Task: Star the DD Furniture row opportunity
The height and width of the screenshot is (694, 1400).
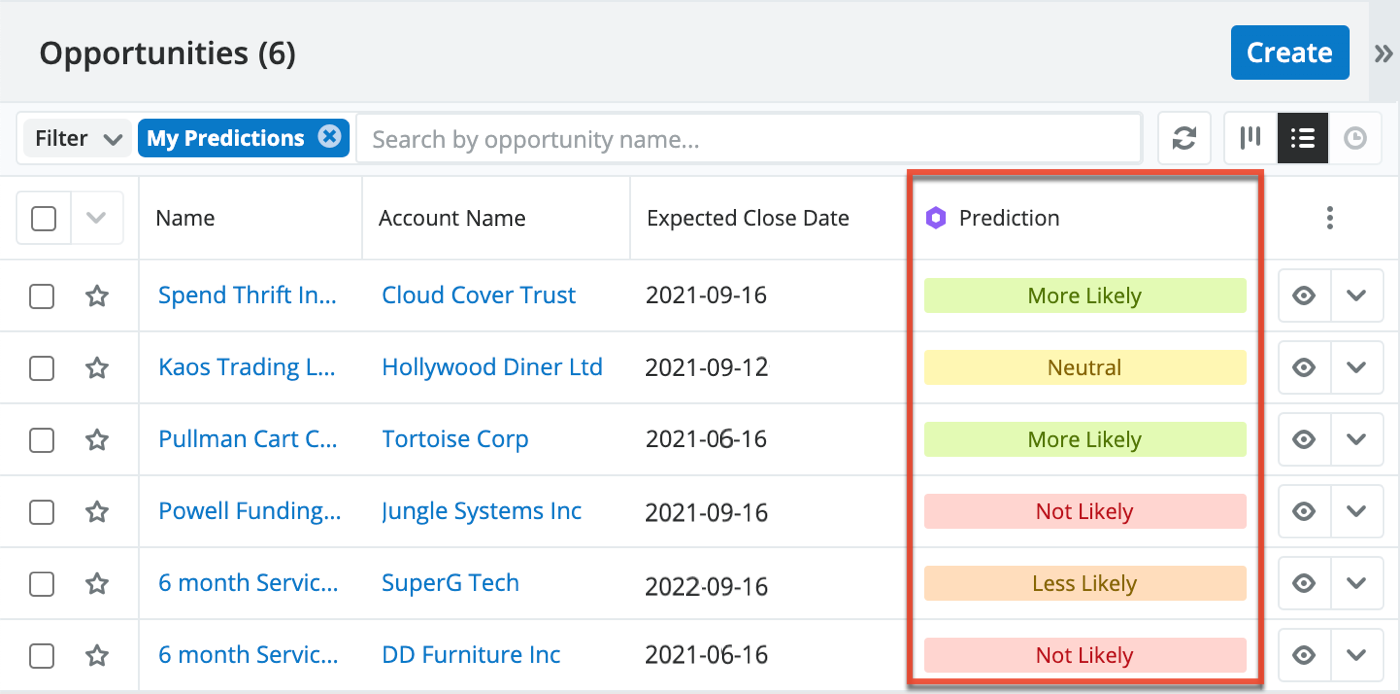Action: (x=96, y=655)
